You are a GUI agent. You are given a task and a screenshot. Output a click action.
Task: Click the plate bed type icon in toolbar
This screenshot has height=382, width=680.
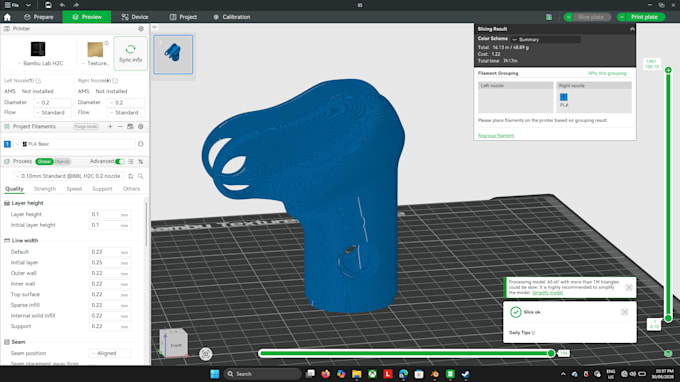(x=549, y=17)
